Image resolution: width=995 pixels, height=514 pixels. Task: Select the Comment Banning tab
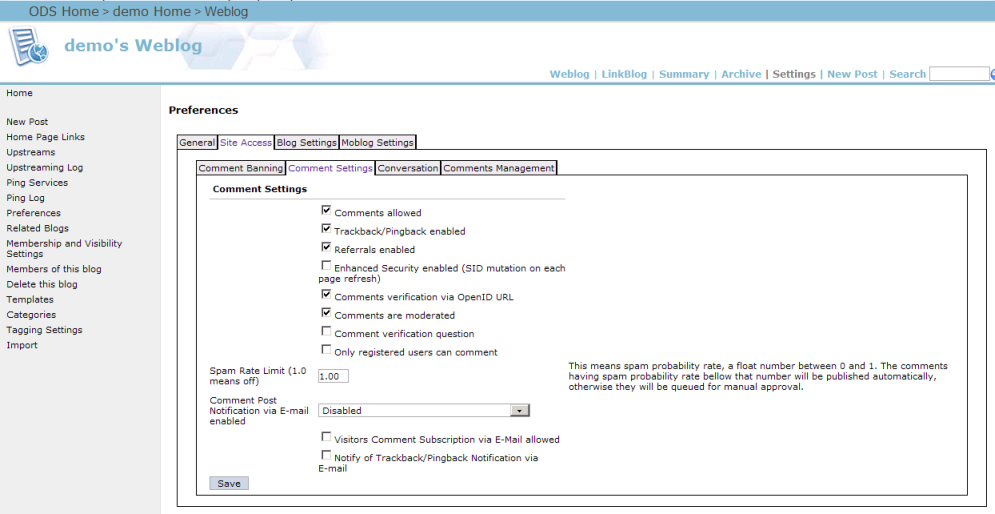pos(241,168)
